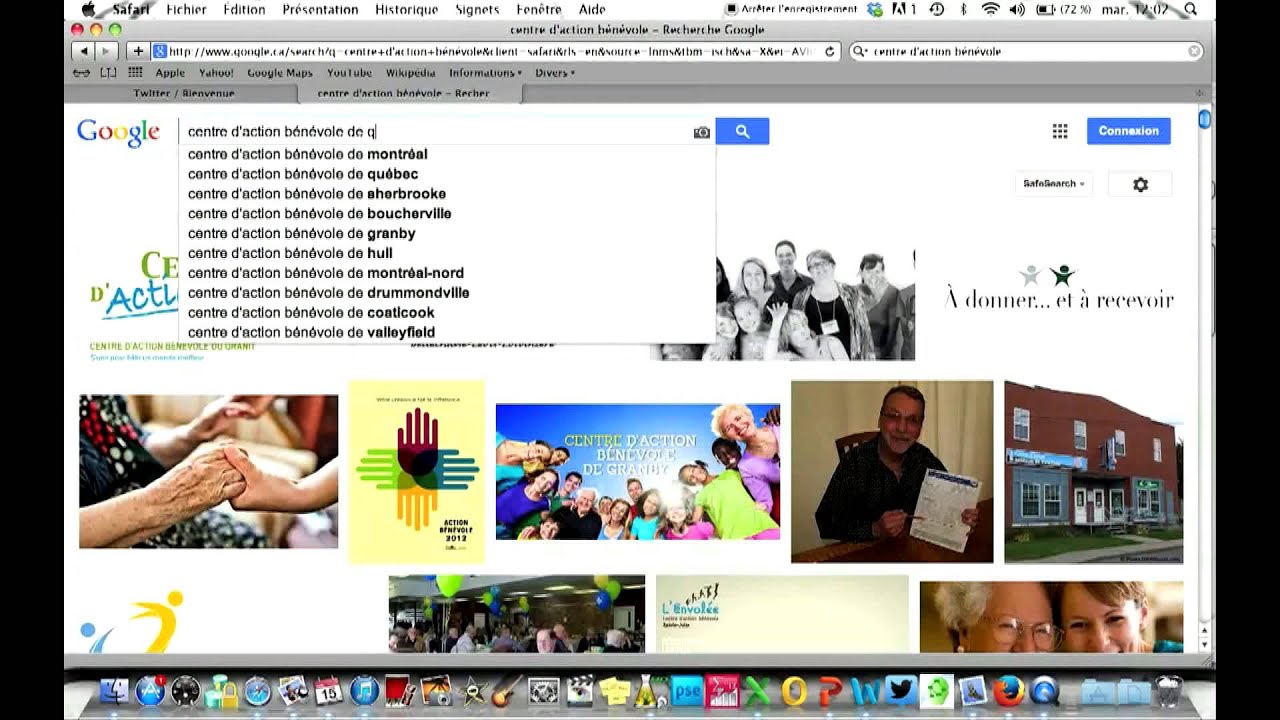Image resolution: width=1280 pixels, height=720 pixels.
Task: Open the Historique menu
Action: (406, 9)
